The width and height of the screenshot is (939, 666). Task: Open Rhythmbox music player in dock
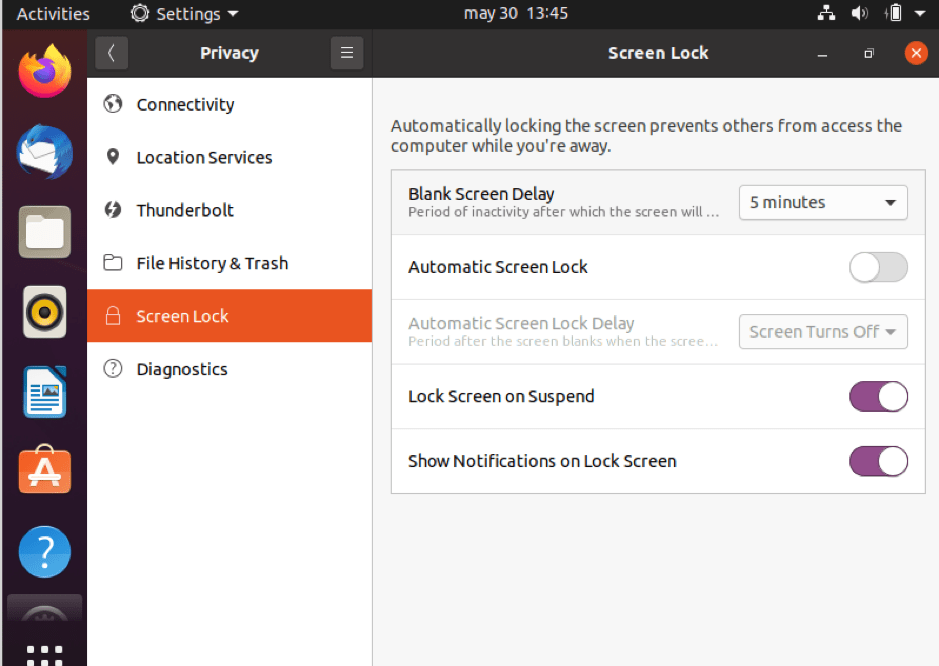44,312
